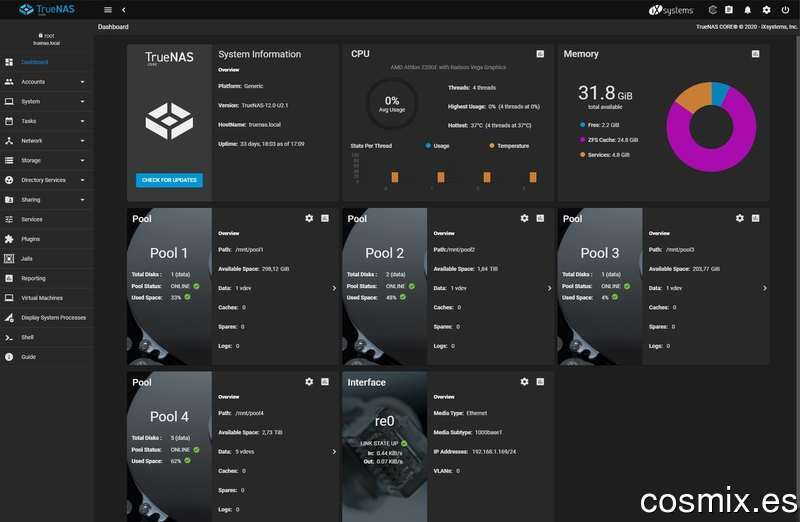Expand the Sharing sidebar menu
The height and width of the screenshot is (522, 800).
click(47, 200)
